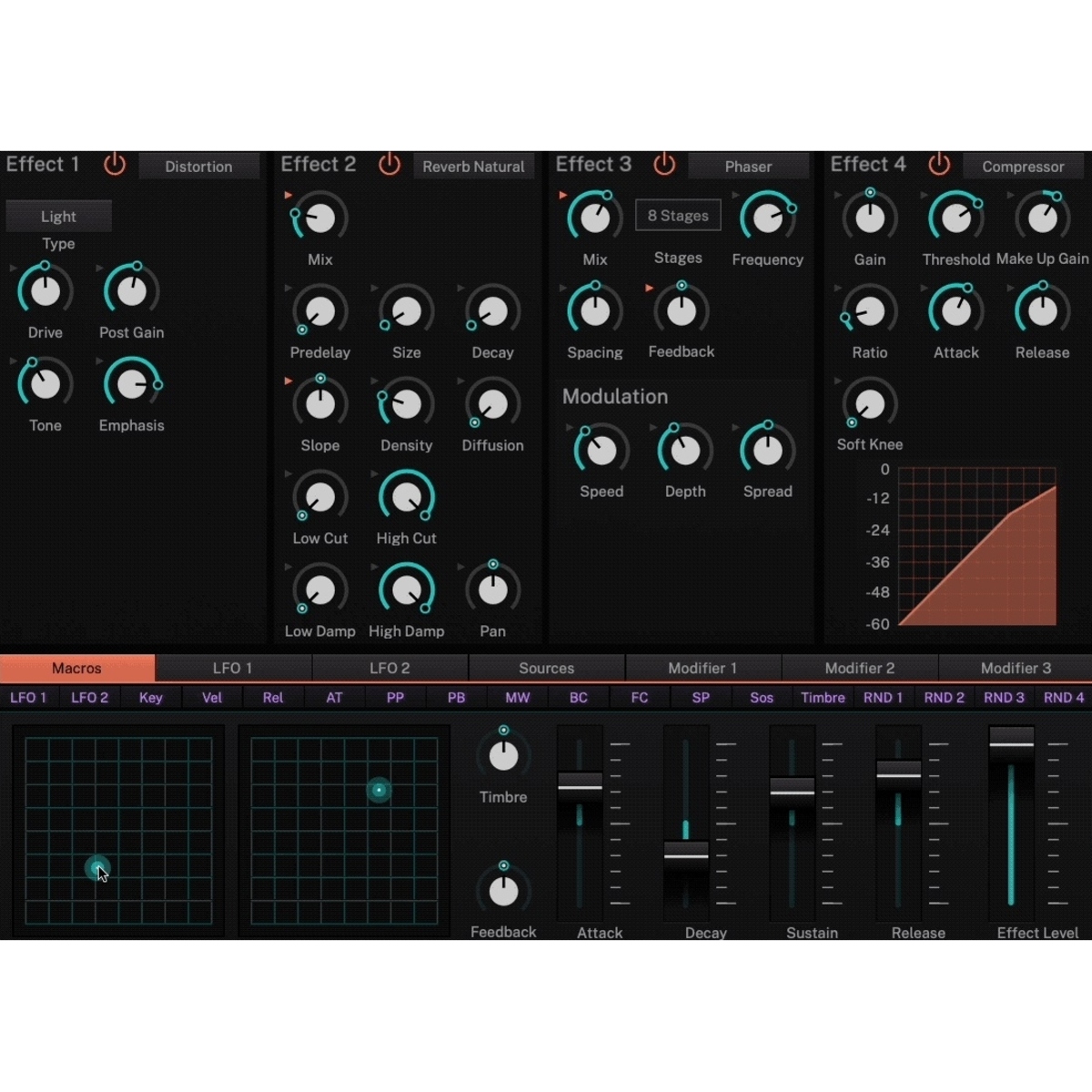
Task: Open the Light distortion type selector
Action: [x=58, y=217]
